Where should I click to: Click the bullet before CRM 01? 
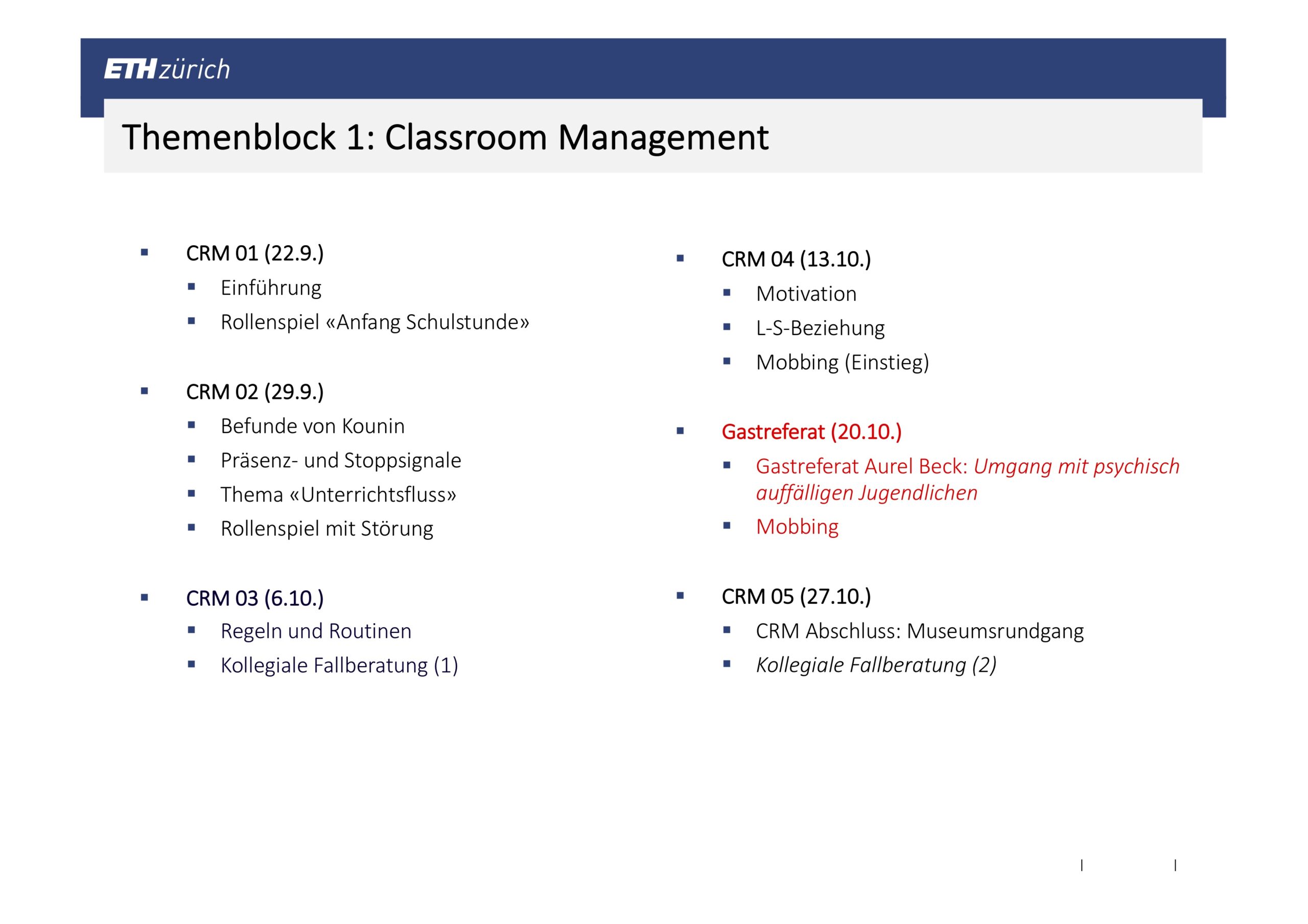144,252
